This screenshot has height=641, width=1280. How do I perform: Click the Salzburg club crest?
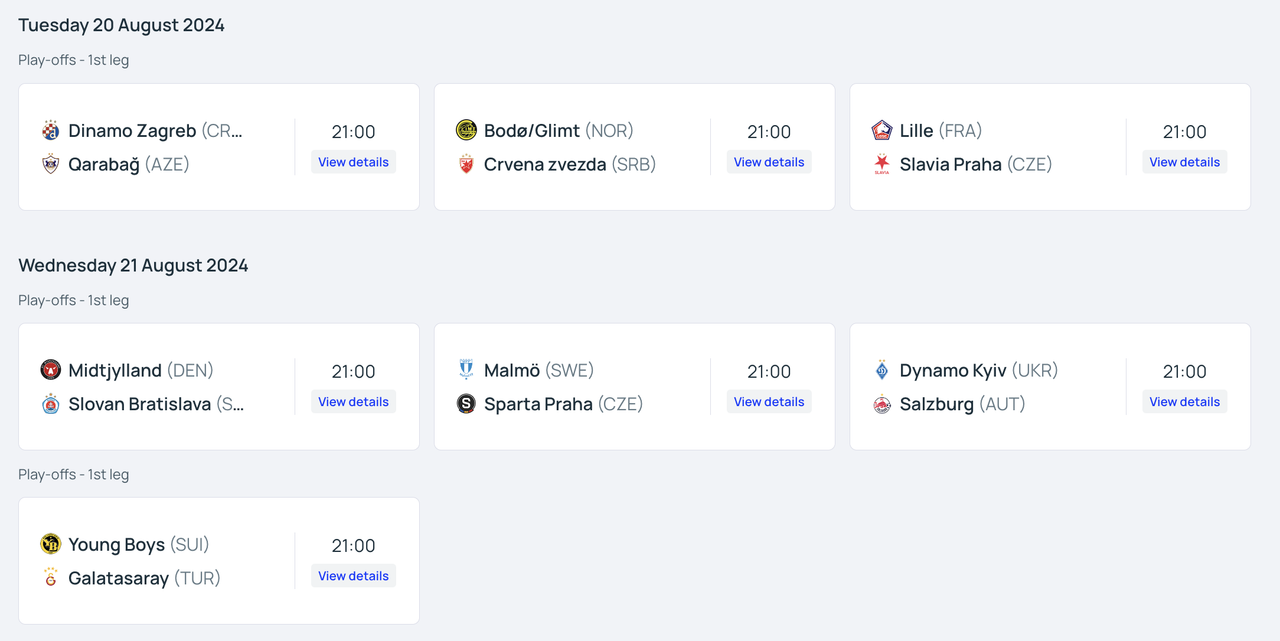[882, 404]
